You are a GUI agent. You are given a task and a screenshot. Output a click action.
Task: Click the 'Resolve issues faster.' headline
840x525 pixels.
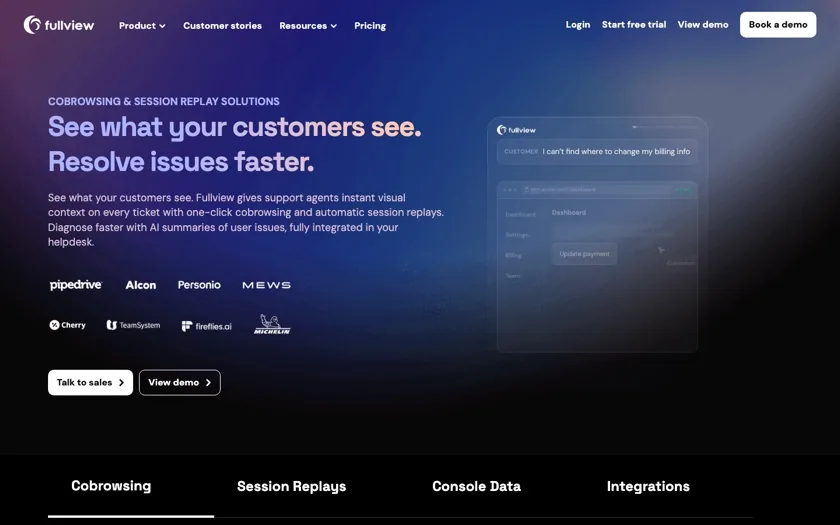[181, 161]
